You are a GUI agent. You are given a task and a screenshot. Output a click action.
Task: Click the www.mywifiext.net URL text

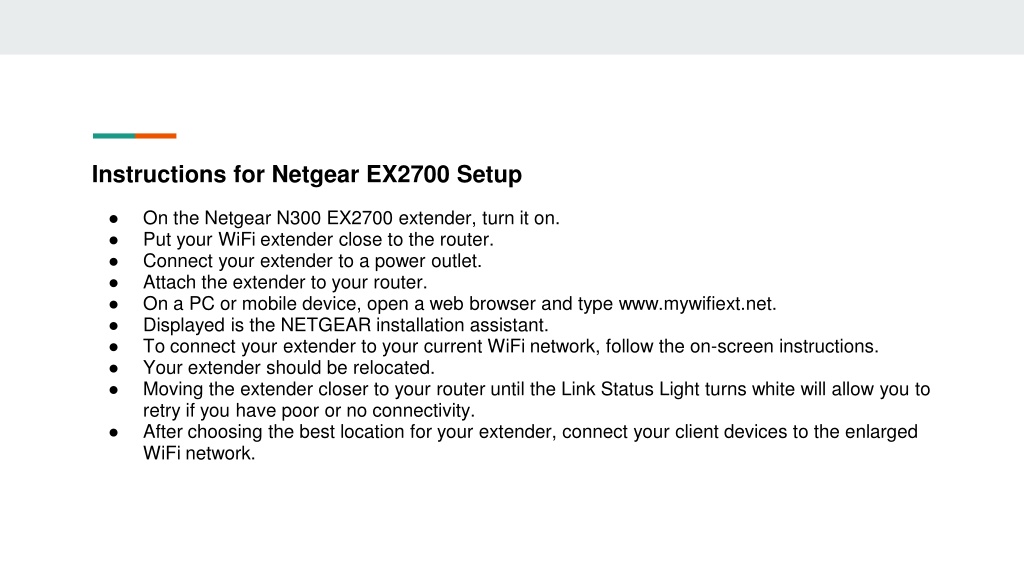click(697, 304)
